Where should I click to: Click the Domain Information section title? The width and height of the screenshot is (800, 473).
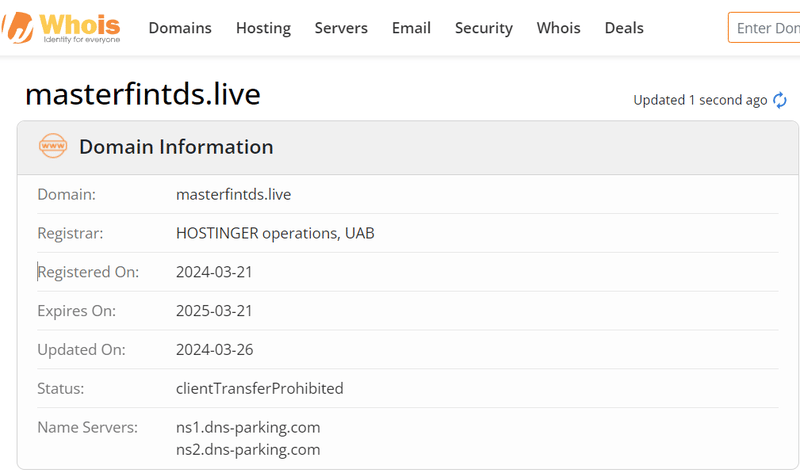[176, 146]
